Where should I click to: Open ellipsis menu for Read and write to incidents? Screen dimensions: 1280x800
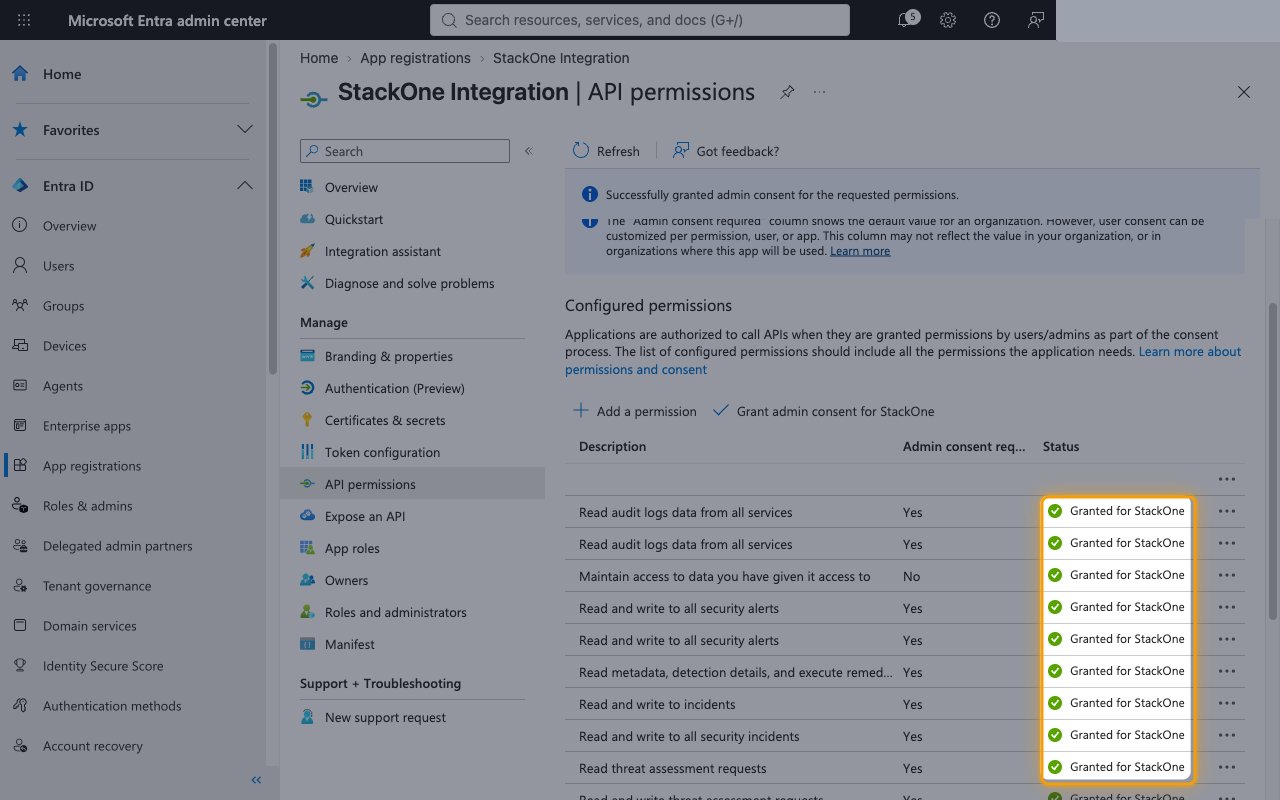point(1227,703)
